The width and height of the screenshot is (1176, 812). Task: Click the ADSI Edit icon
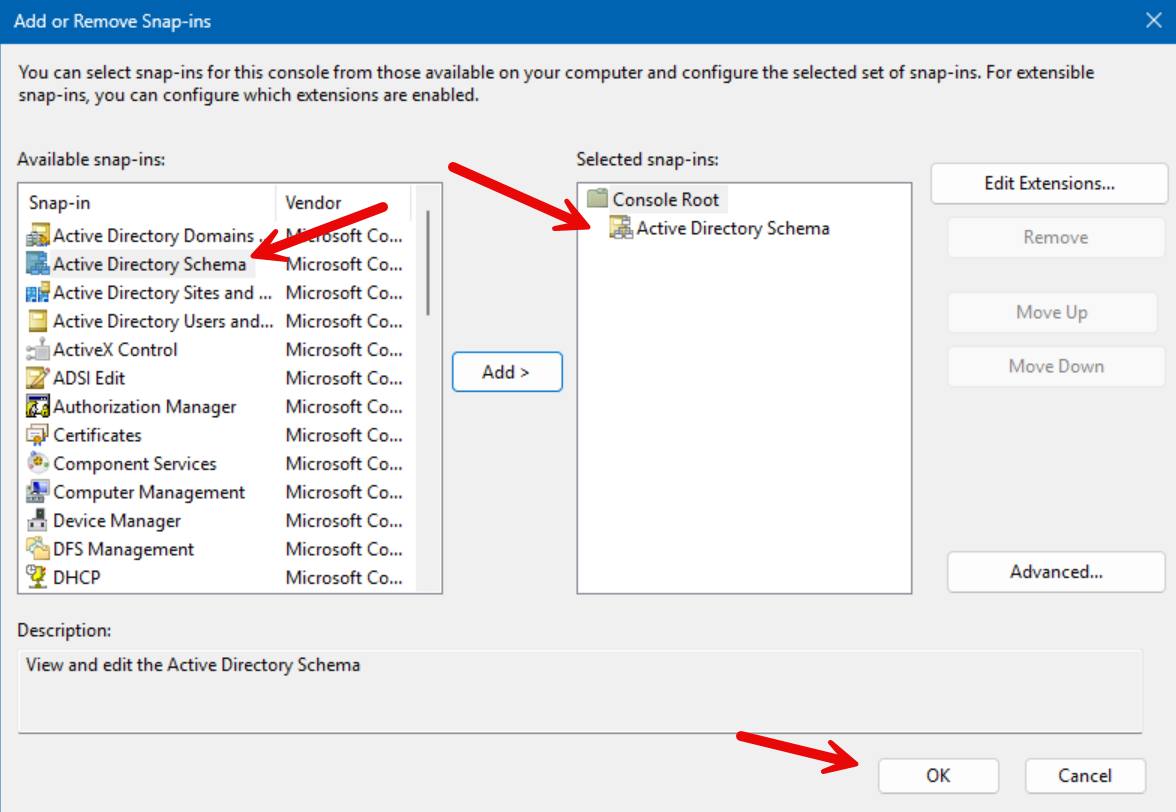click(38, 378)
